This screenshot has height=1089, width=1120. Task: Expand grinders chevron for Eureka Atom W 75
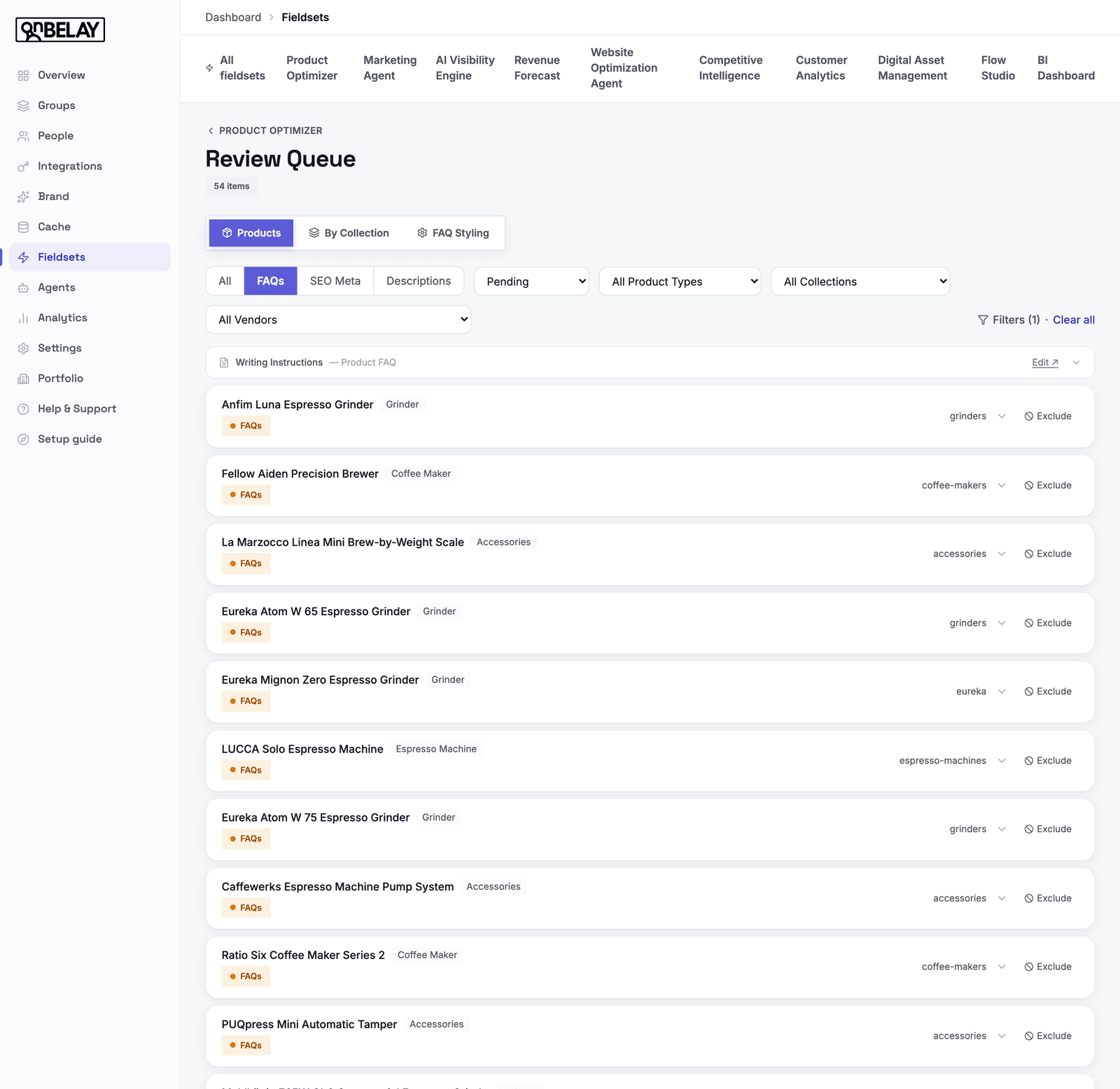1002,829
